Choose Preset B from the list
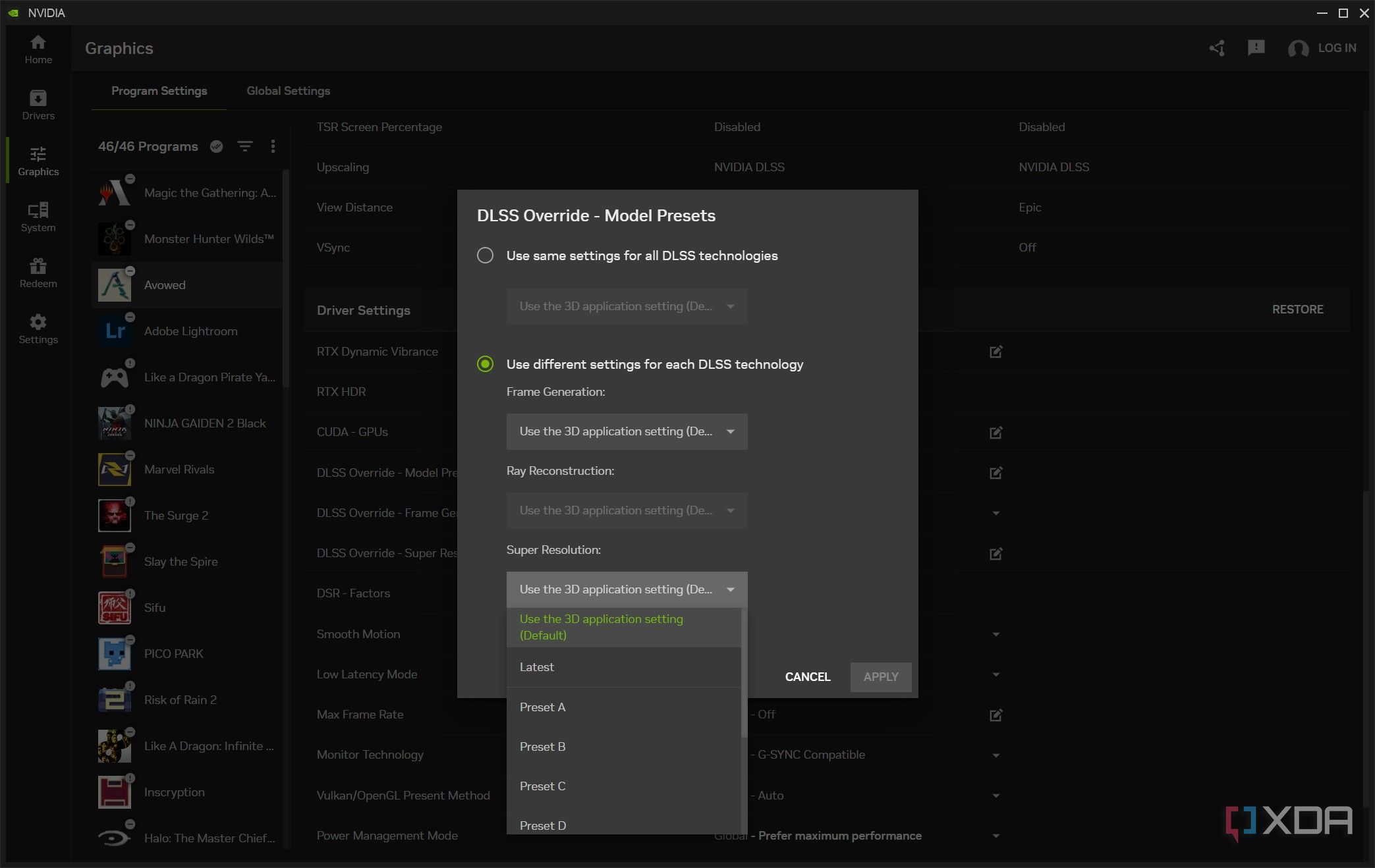This screenshot has height=868, width=1375. tap(623, 747)
